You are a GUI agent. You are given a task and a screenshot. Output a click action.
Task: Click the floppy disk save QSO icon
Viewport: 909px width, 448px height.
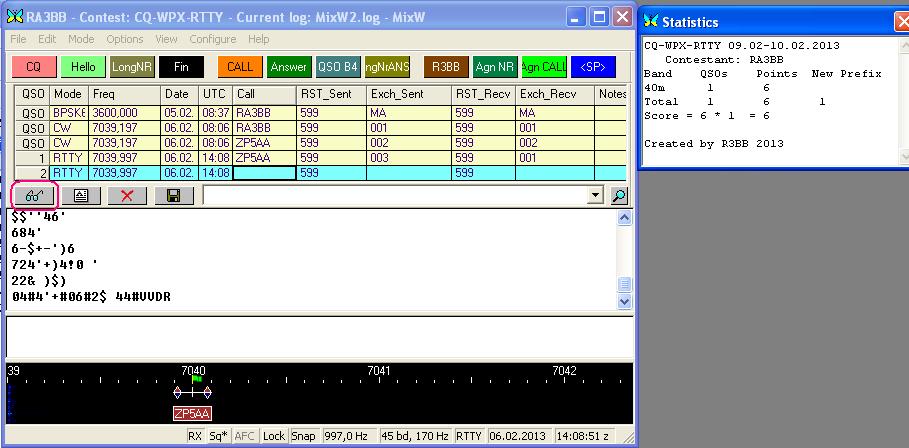[x=174, y=195]
